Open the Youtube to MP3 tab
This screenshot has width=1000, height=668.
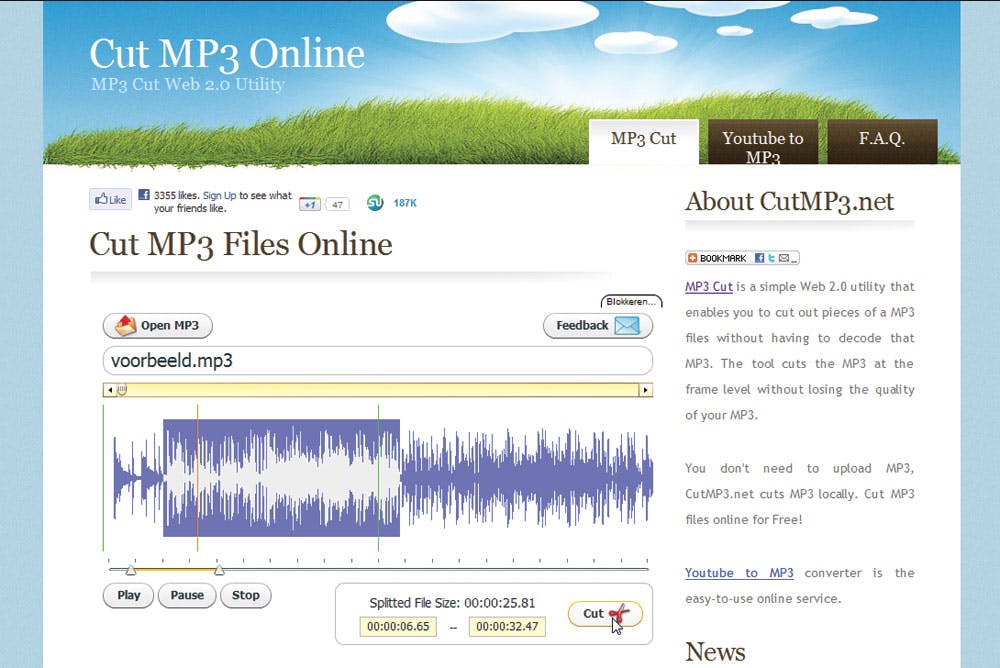pyautogui.click(x=763, y=141)
